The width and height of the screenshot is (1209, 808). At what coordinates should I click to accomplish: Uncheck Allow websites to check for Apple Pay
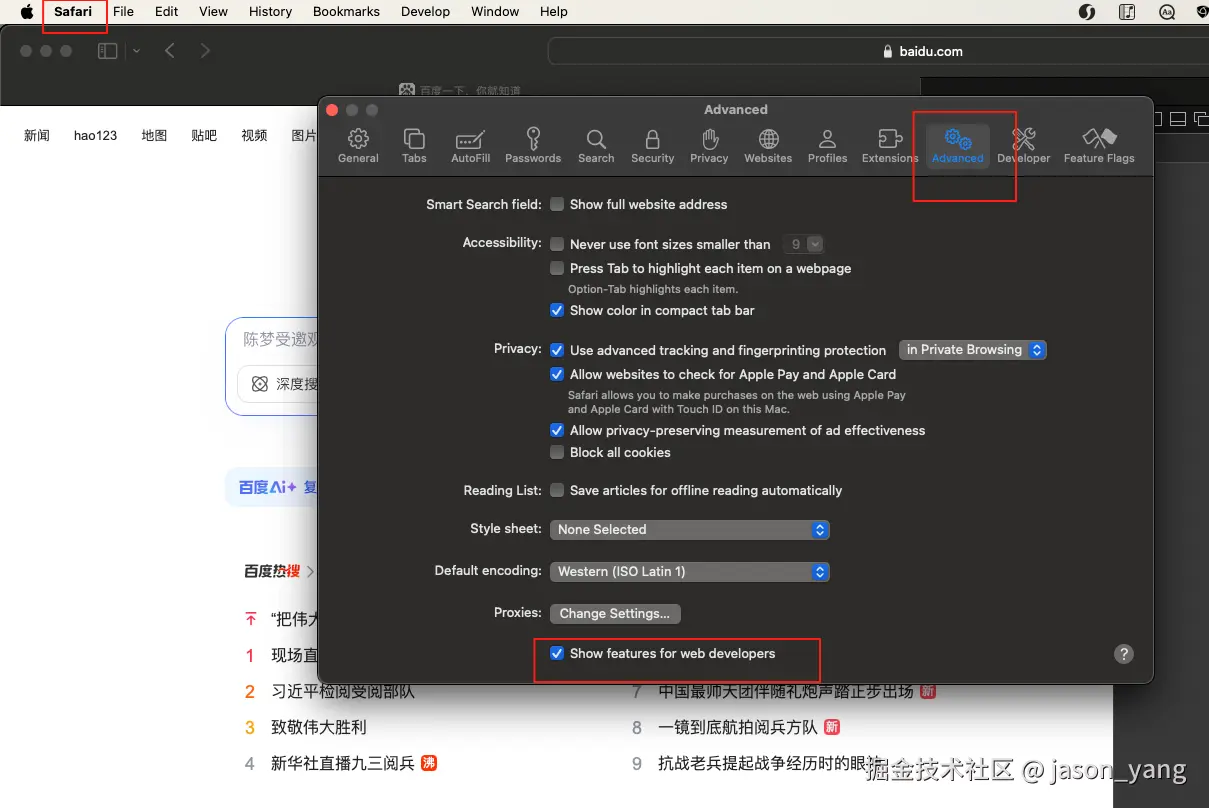(557, 374)
